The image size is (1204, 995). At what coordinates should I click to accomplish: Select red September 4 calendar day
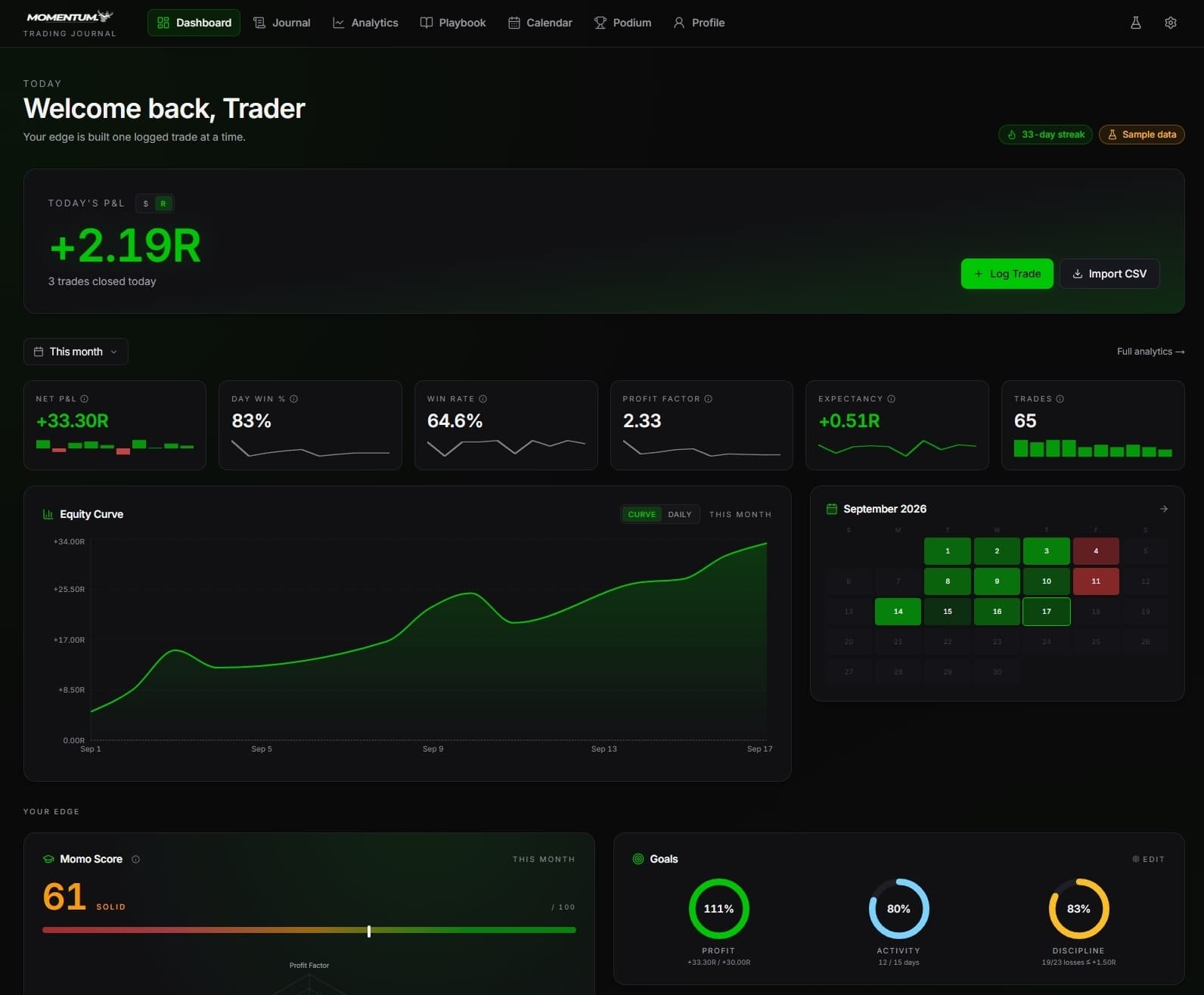tap(1096, 551)
